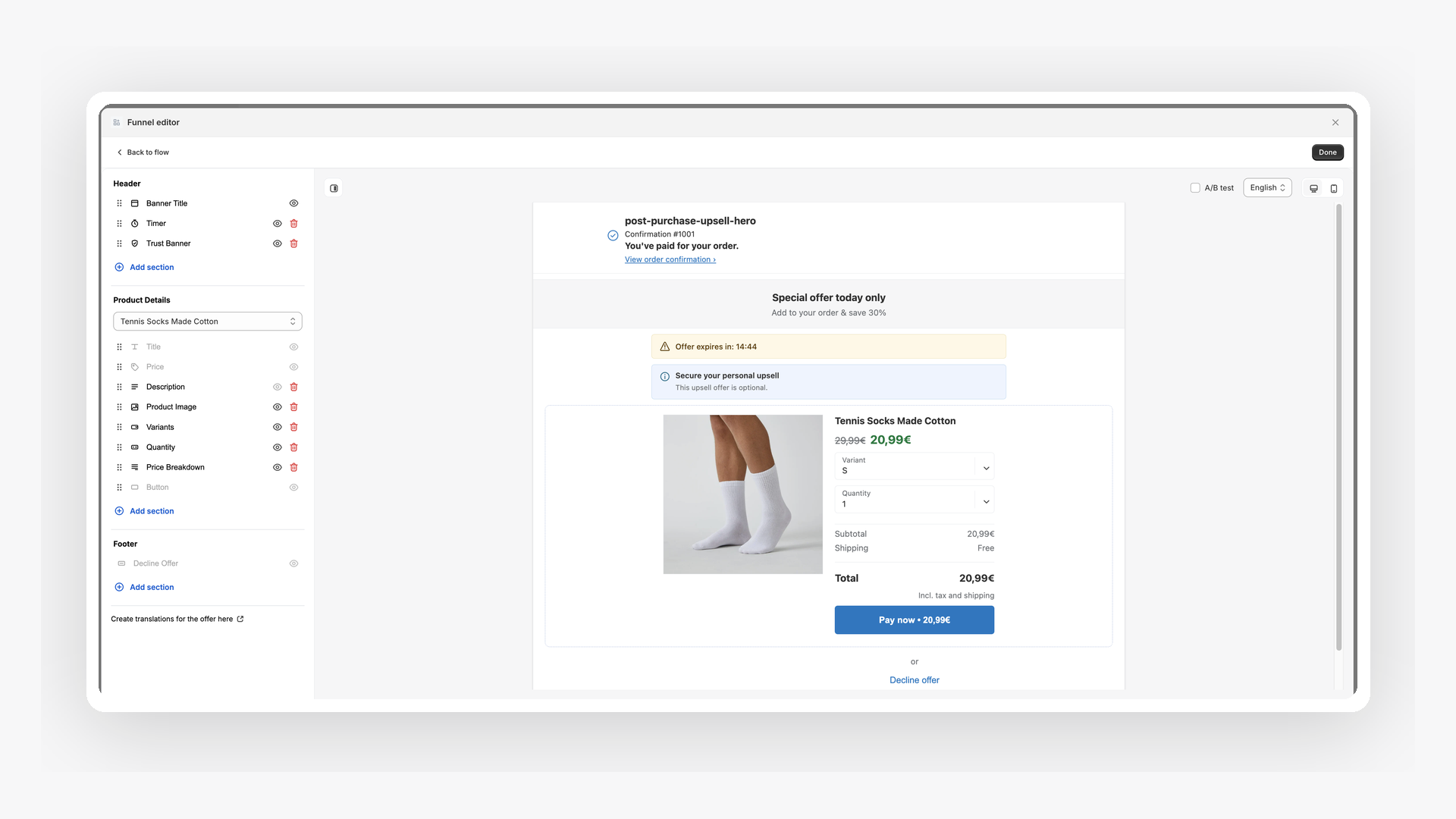The width and height of the screenshot is (1456, 819).
Task: Select the Product Image section row
Action: (208, 407)
